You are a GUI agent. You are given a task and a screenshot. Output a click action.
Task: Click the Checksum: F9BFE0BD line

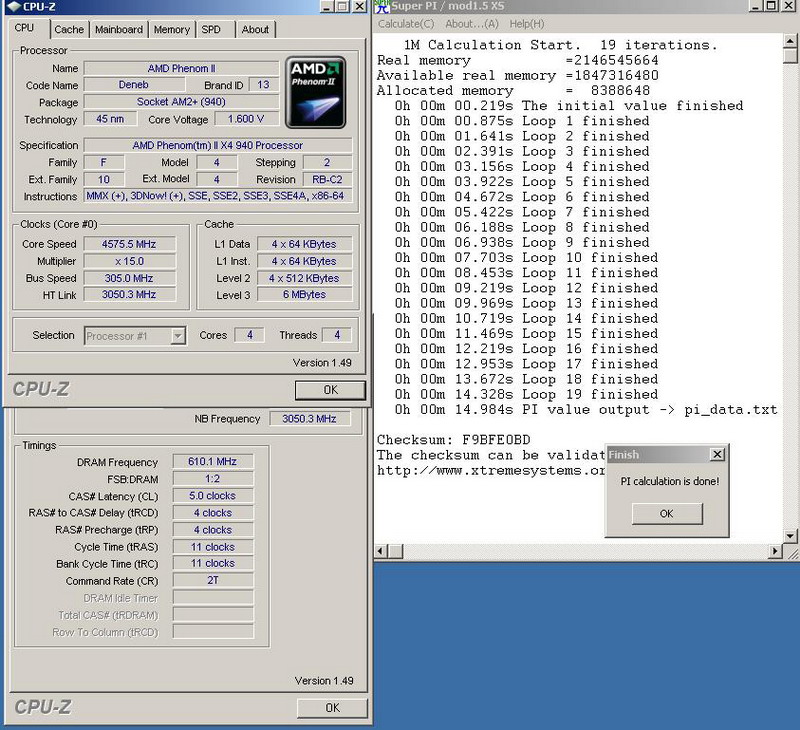454,440
